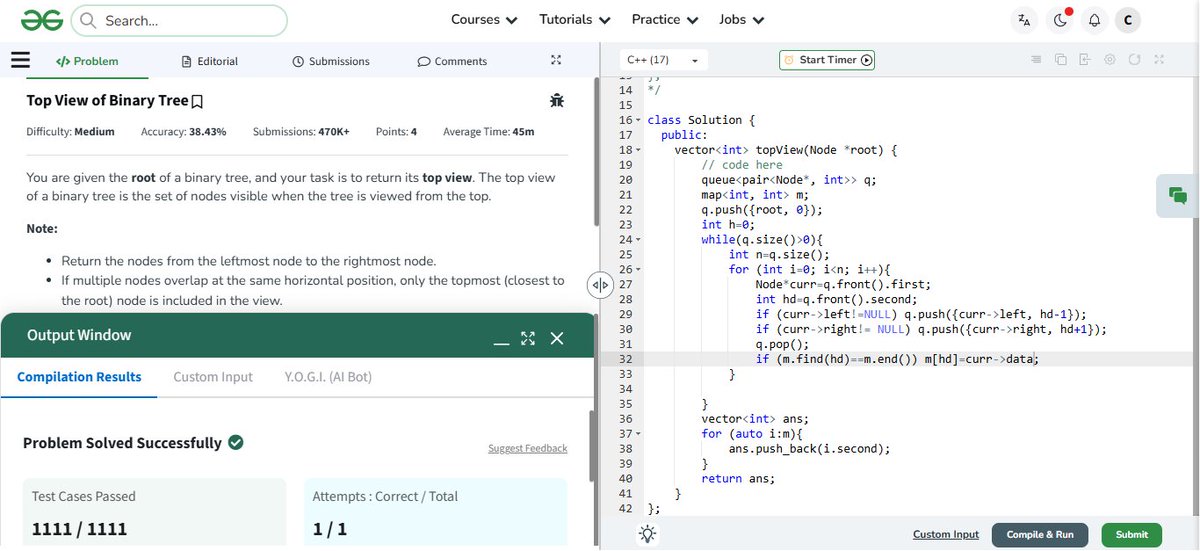Expand the Tutorials dropdown
This screenshot has height=551, width=1200.
coord(575,20)
